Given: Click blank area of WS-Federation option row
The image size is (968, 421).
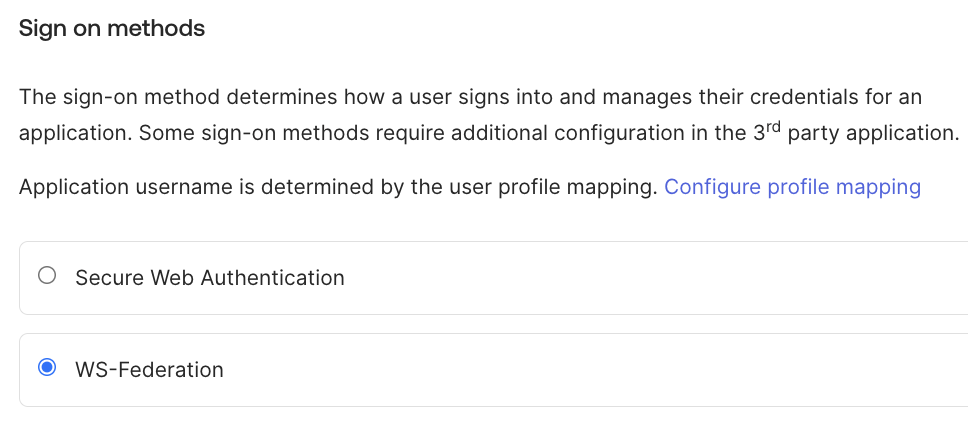Looking at the screenshot, I should pos(600,370).
